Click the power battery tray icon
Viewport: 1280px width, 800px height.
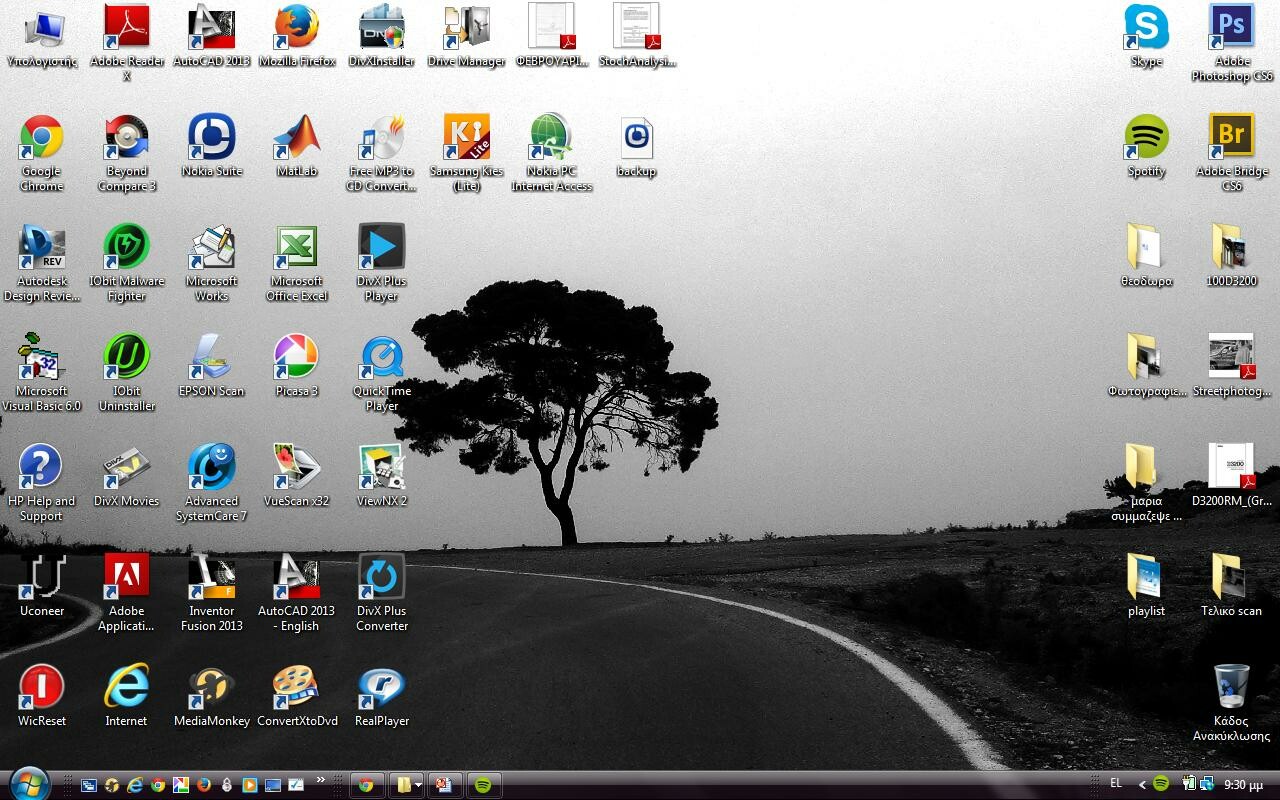point(1189,784)
